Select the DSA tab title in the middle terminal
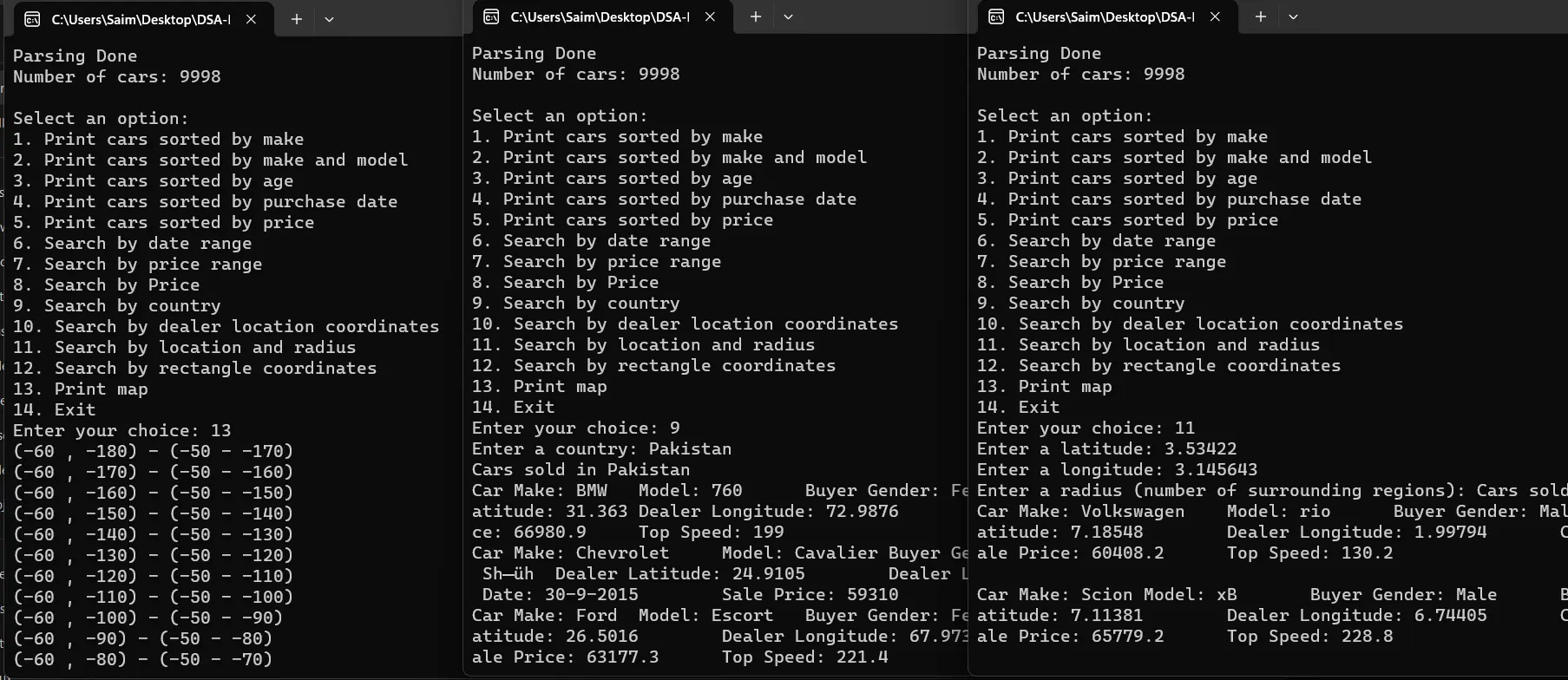The image size is (1568, 680). click(600, 16)
